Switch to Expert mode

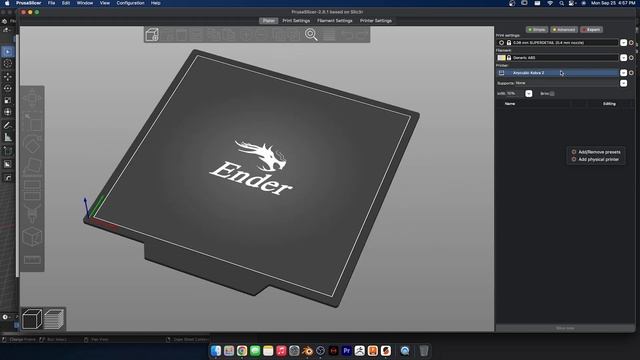[x=591, y=29]
